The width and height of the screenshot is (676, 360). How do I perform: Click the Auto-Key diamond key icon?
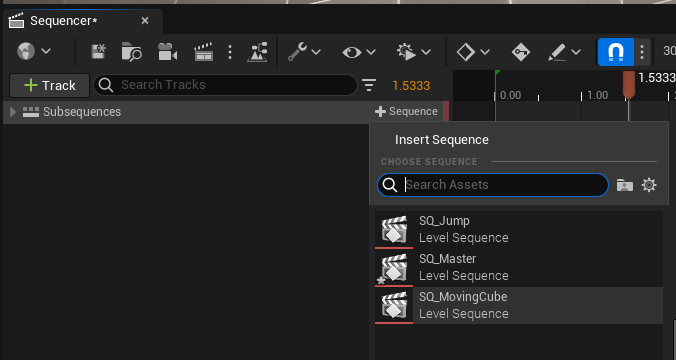click(x=521, y=52)
